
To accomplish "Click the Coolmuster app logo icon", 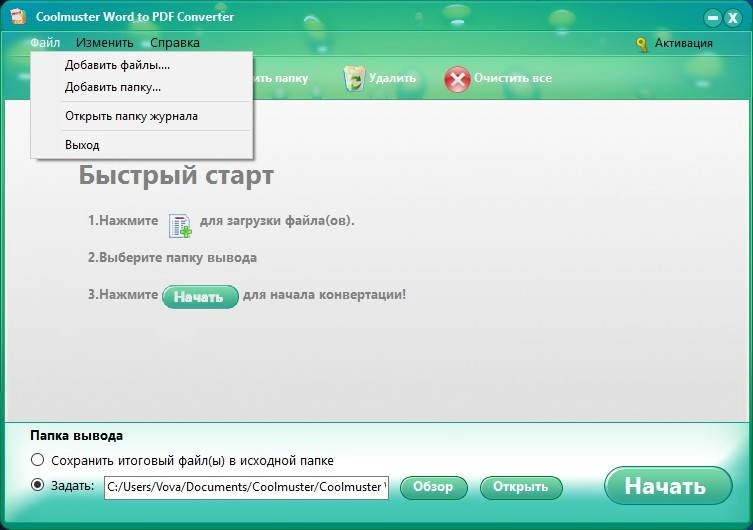I will (x=18, y=16).
